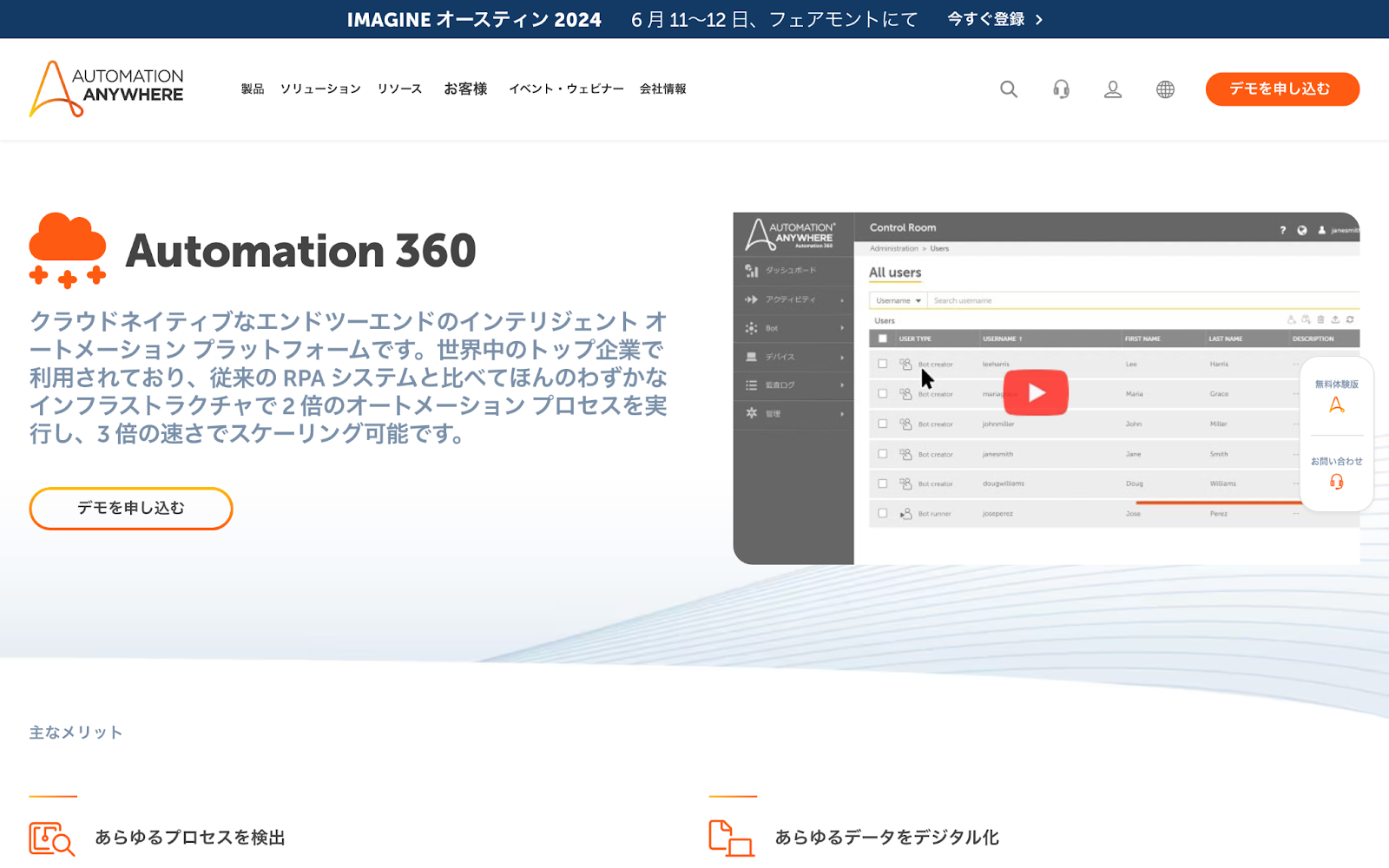Expand the Bot sidebar menu arrow

click(x=842, y=328)
